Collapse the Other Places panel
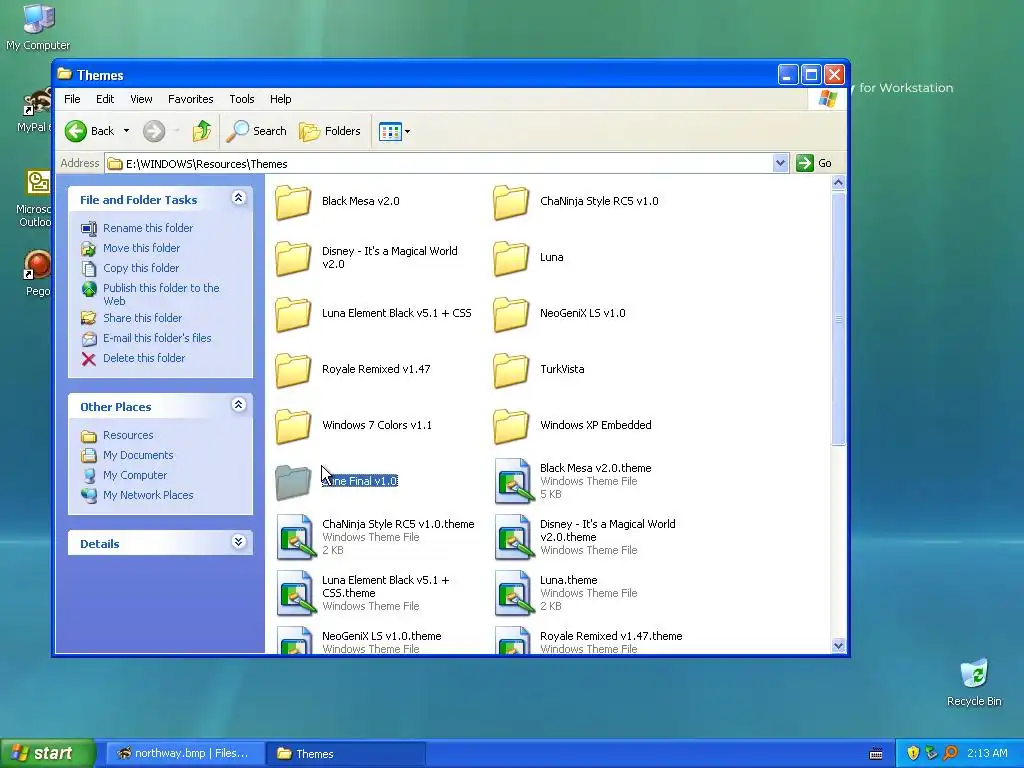This screenshot has height=768, width=1024. (x=238, y=405)
